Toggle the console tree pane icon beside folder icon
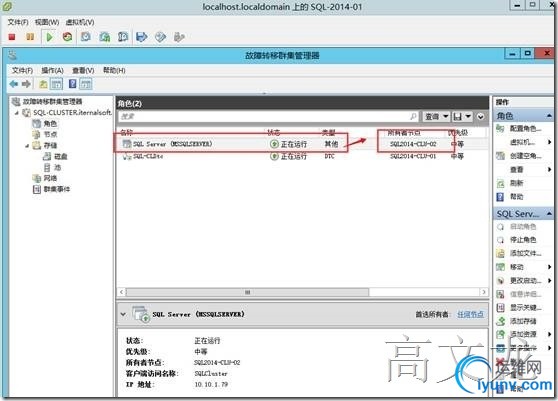Image resolution: width=558 pixels, height=401 pixels. (56, 84)
